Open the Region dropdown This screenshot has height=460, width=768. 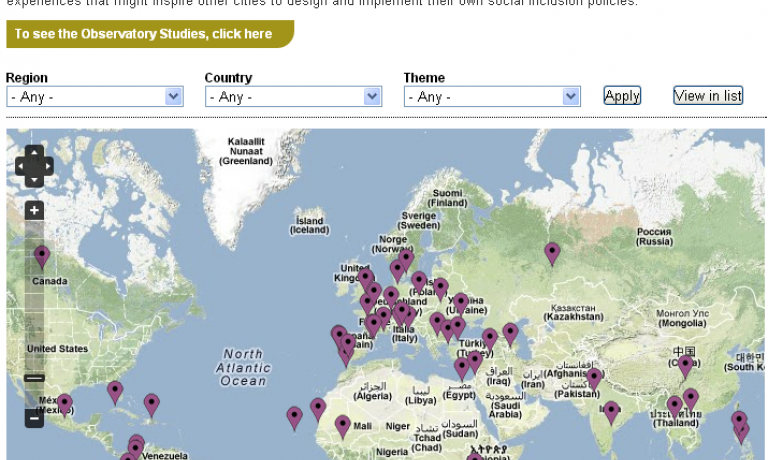(94, 97)
